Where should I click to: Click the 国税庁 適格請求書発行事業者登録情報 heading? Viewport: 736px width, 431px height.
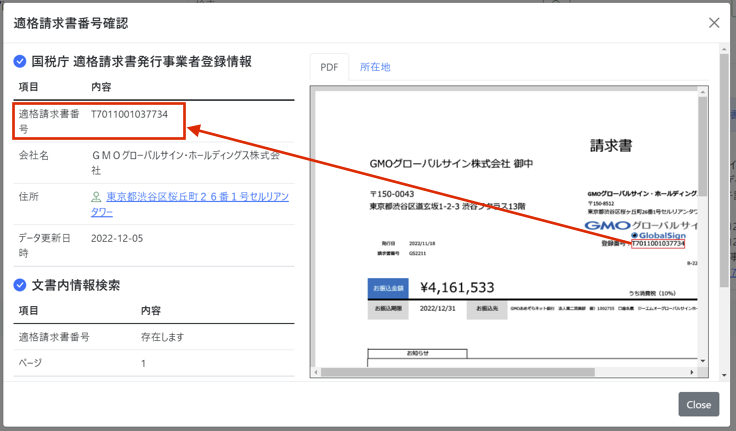pos(141,62)
